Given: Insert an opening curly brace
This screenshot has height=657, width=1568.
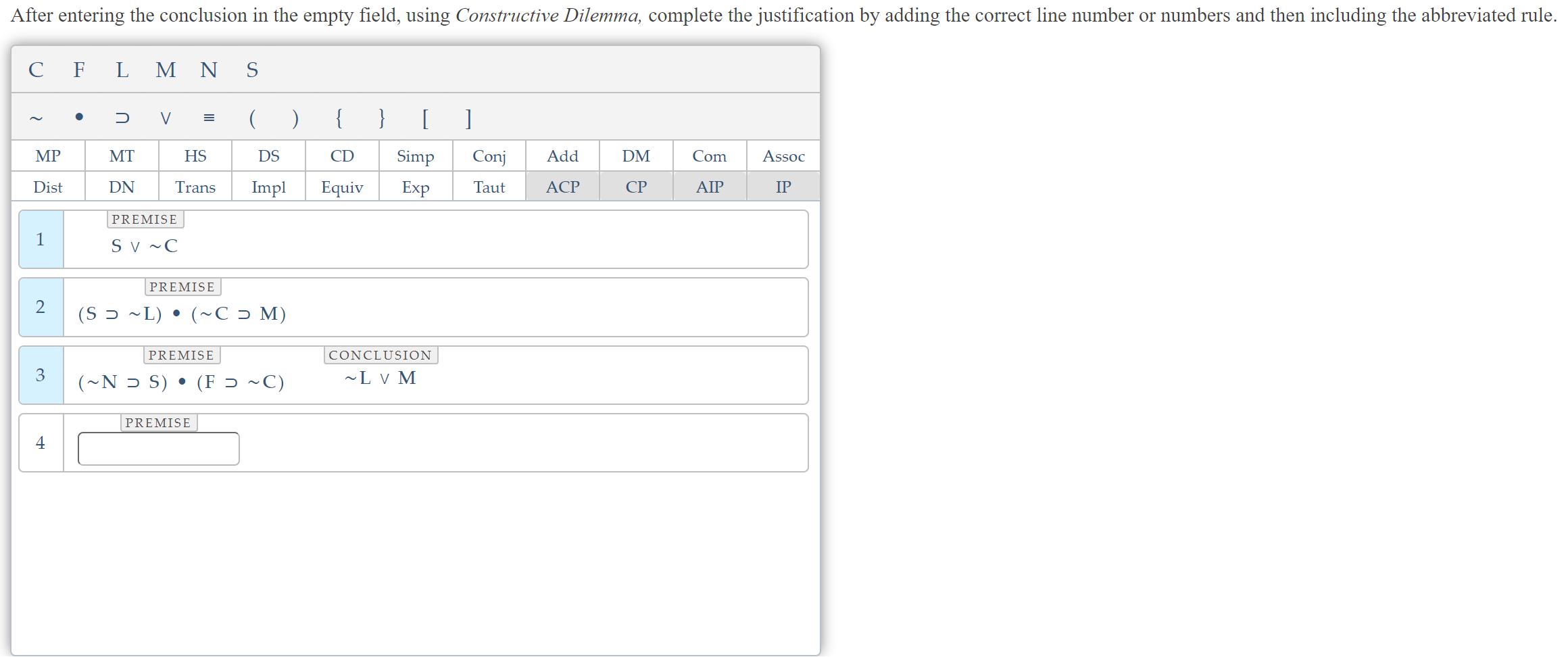Looking at the screenshot, I should pos(339,119).
